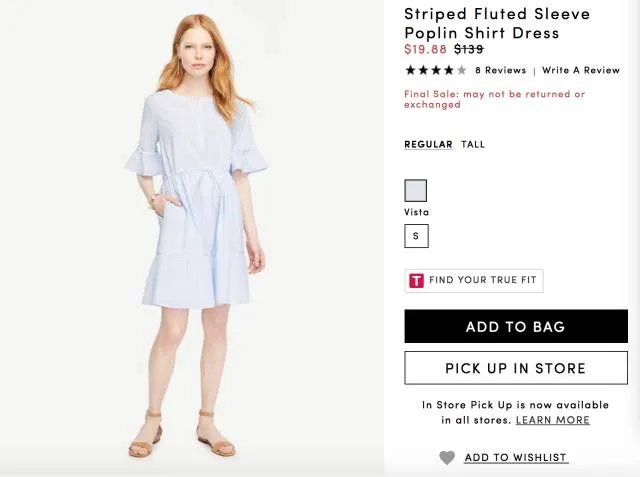Click the crossed-out $139 original price
The image size is (640, 477).
tap(469, 49)
